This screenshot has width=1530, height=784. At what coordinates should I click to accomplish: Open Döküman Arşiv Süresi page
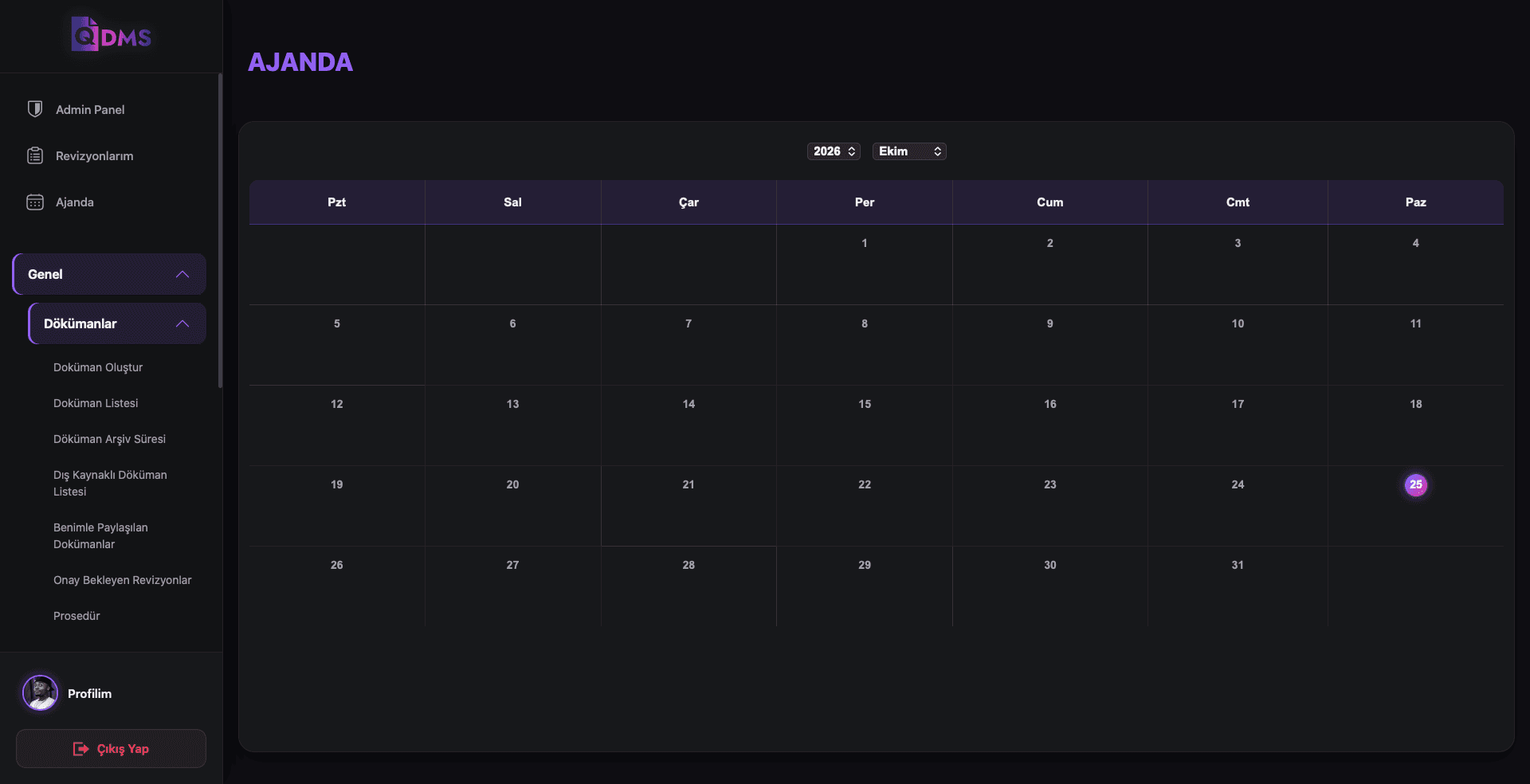pyautogui.click(x=109, y=439)
